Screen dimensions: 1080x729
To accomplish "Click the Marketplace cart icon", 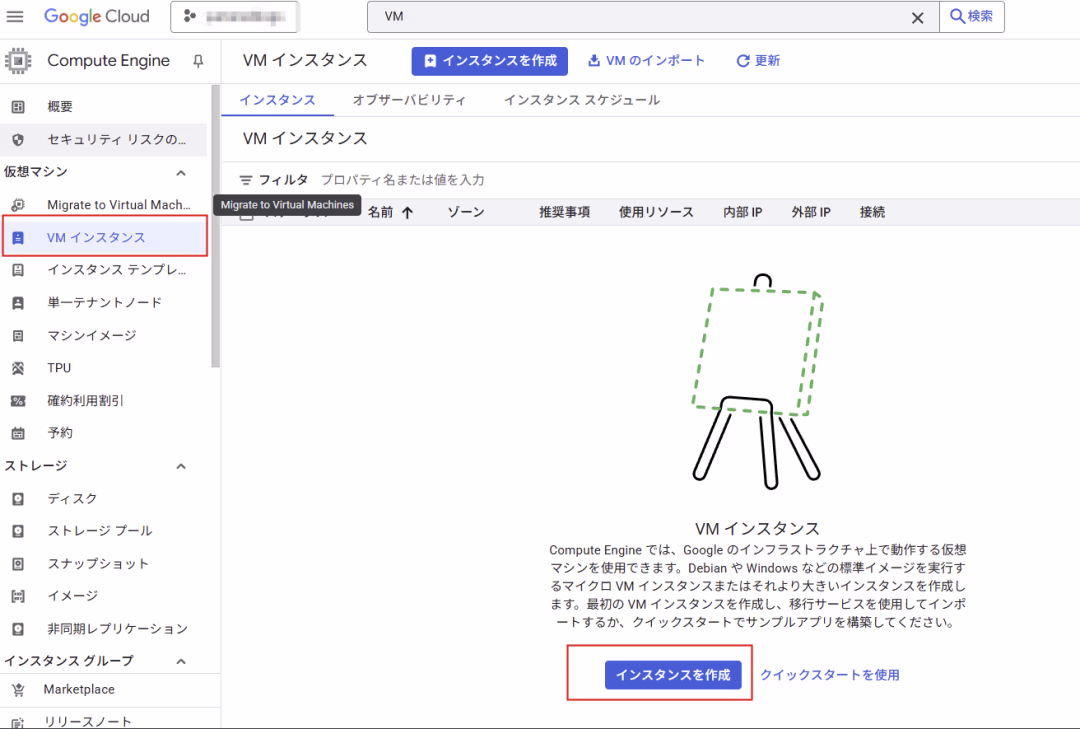I will (x=18, y=690).
